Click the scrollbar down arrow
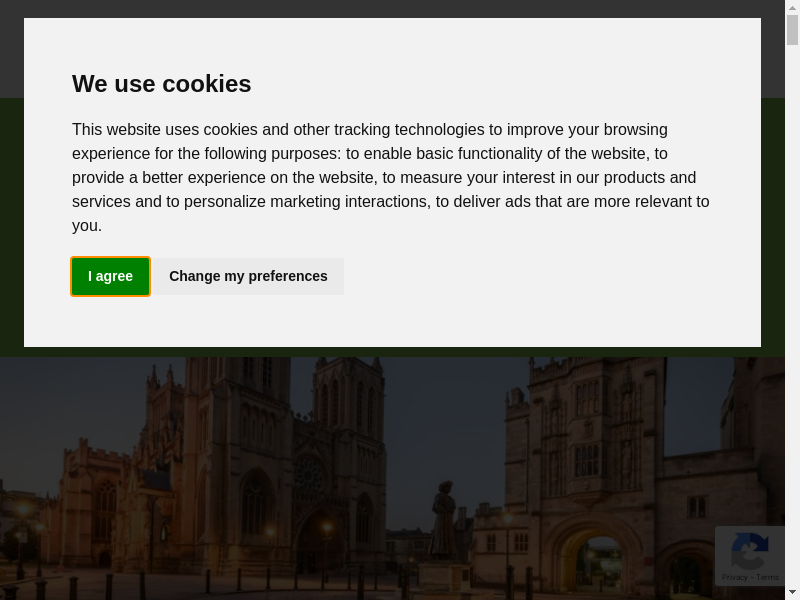Image resolution: width=800 pixels, height=600 pixels. coord(792,592)
